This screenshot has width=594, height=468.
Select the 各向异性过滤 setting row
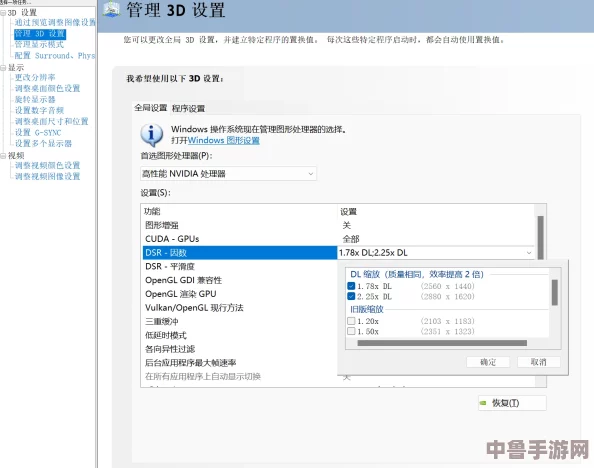coord(240,349)
